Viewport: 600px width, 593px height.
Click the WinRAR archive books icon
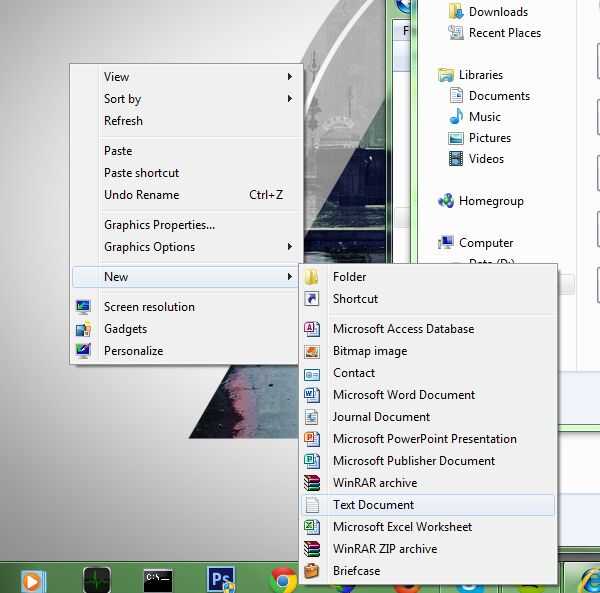point(311,483)
